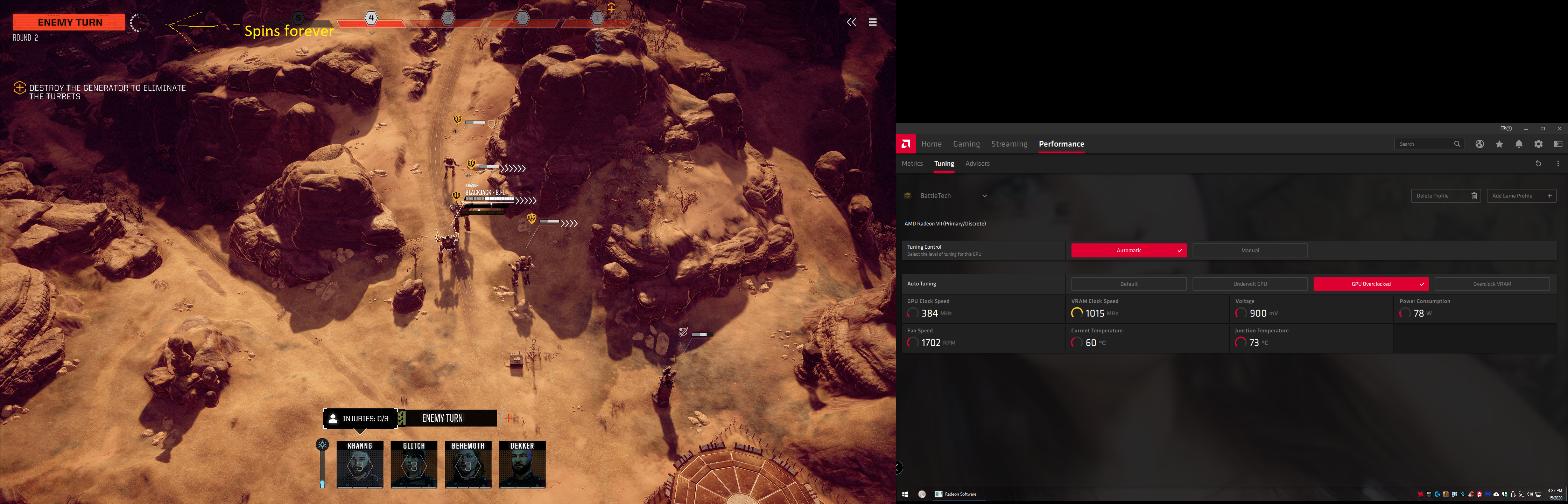The height and width of the screenshot is (504, 1568).
Task: Click the double-chevron rewind icon in BattleTech
Action: pos(852,22)
